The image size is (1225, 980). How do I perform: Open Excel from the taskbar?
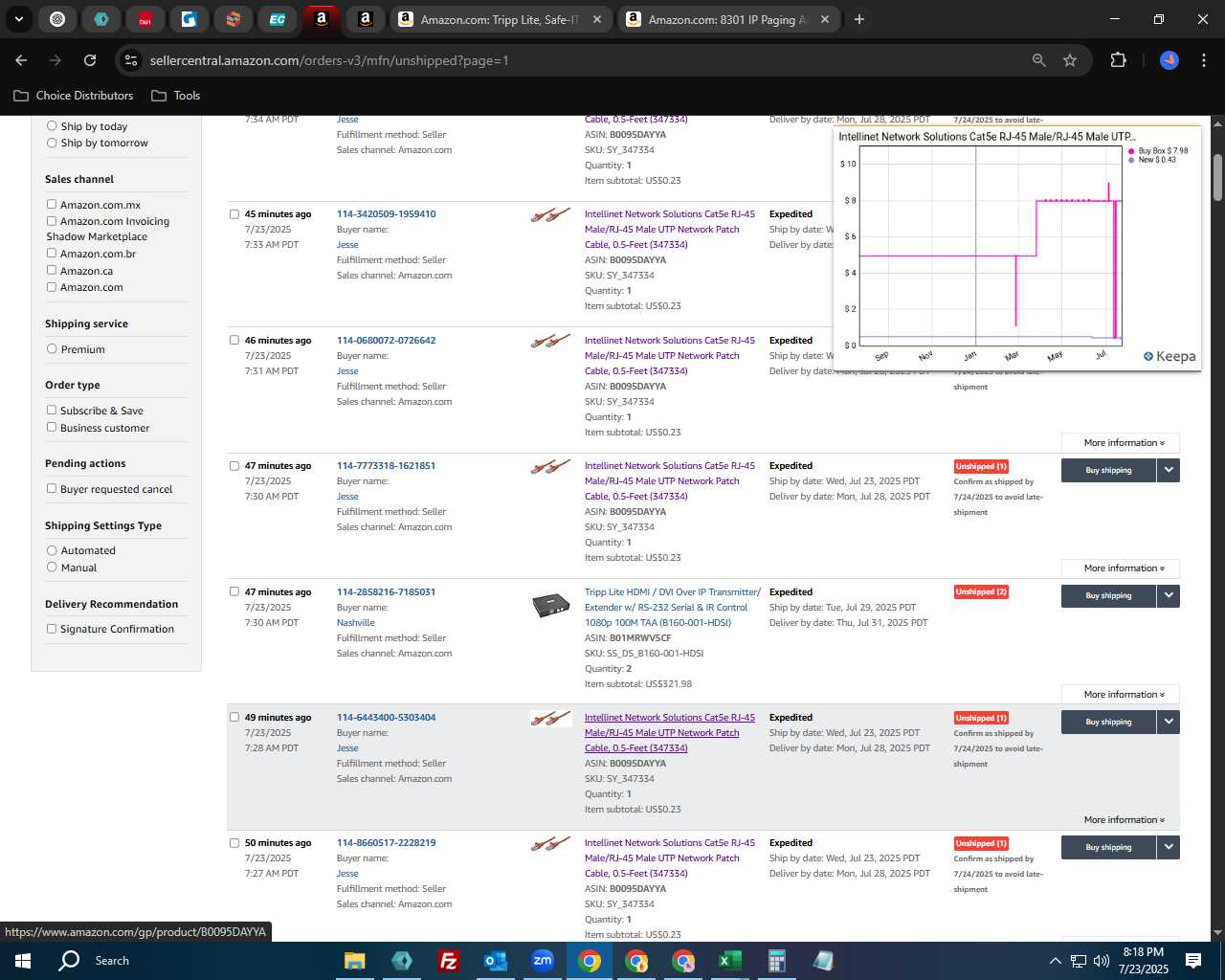[729, 961]
